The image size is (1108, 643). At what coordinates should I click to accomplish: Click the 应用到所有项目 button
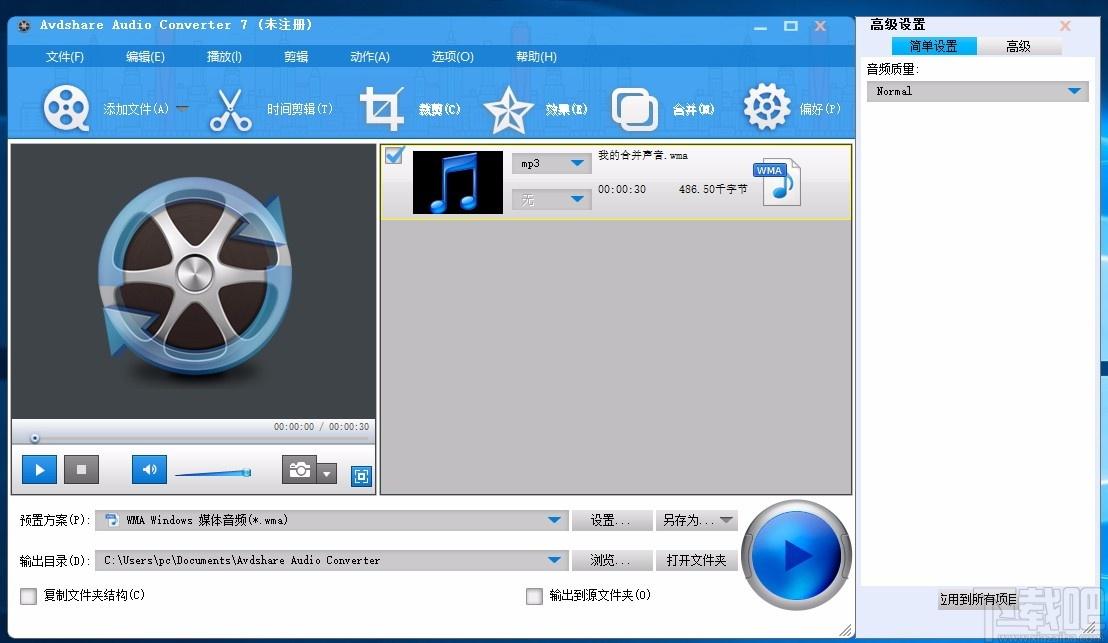pos(977,599)
